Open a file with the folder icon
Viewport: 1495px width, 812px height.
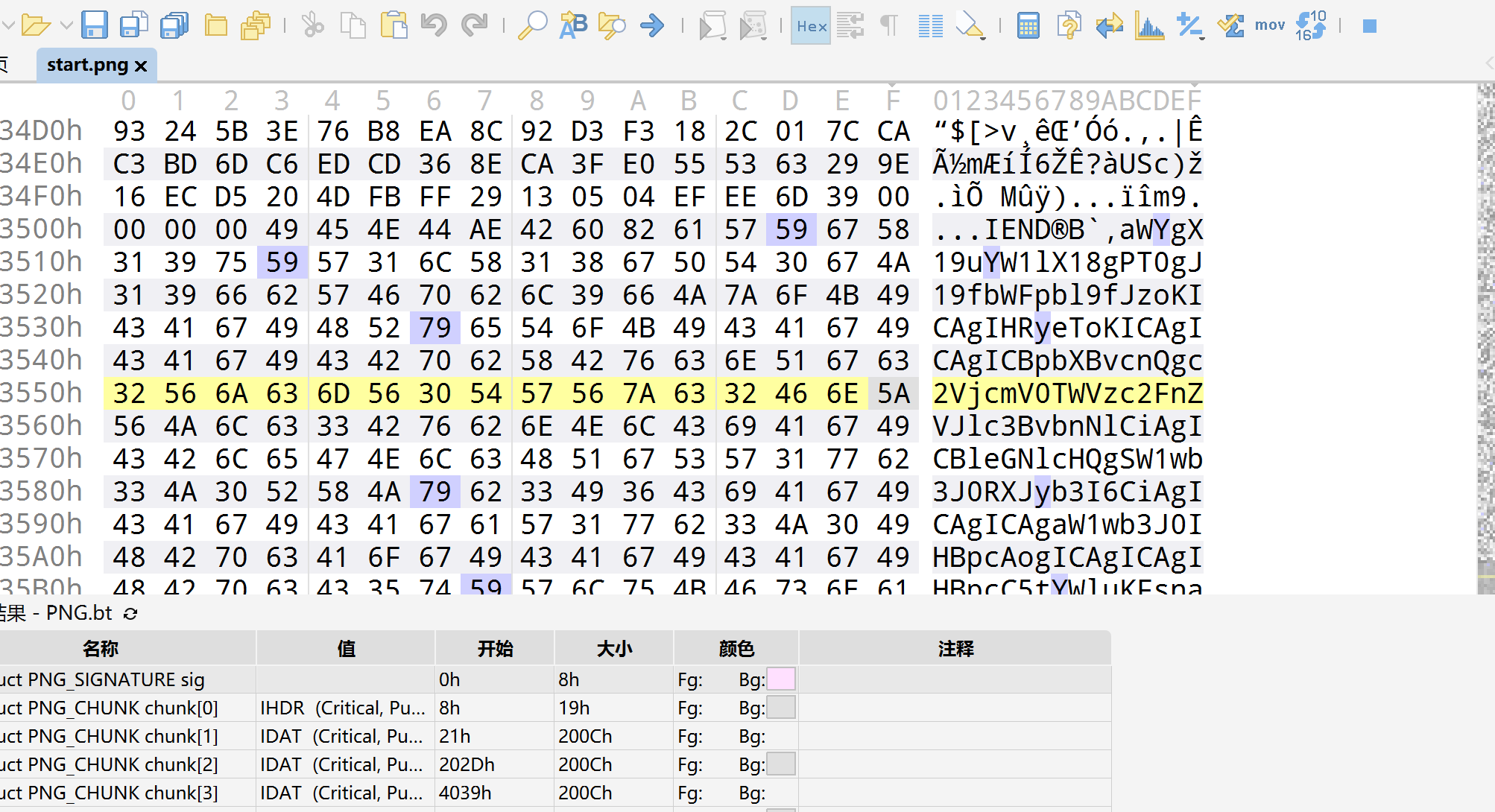35,26
